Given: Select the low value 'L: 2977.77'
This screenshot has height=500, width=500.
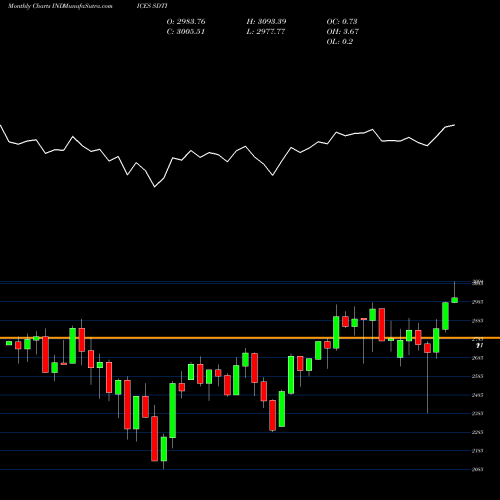Looking at the screenshot, I should 266,32.
